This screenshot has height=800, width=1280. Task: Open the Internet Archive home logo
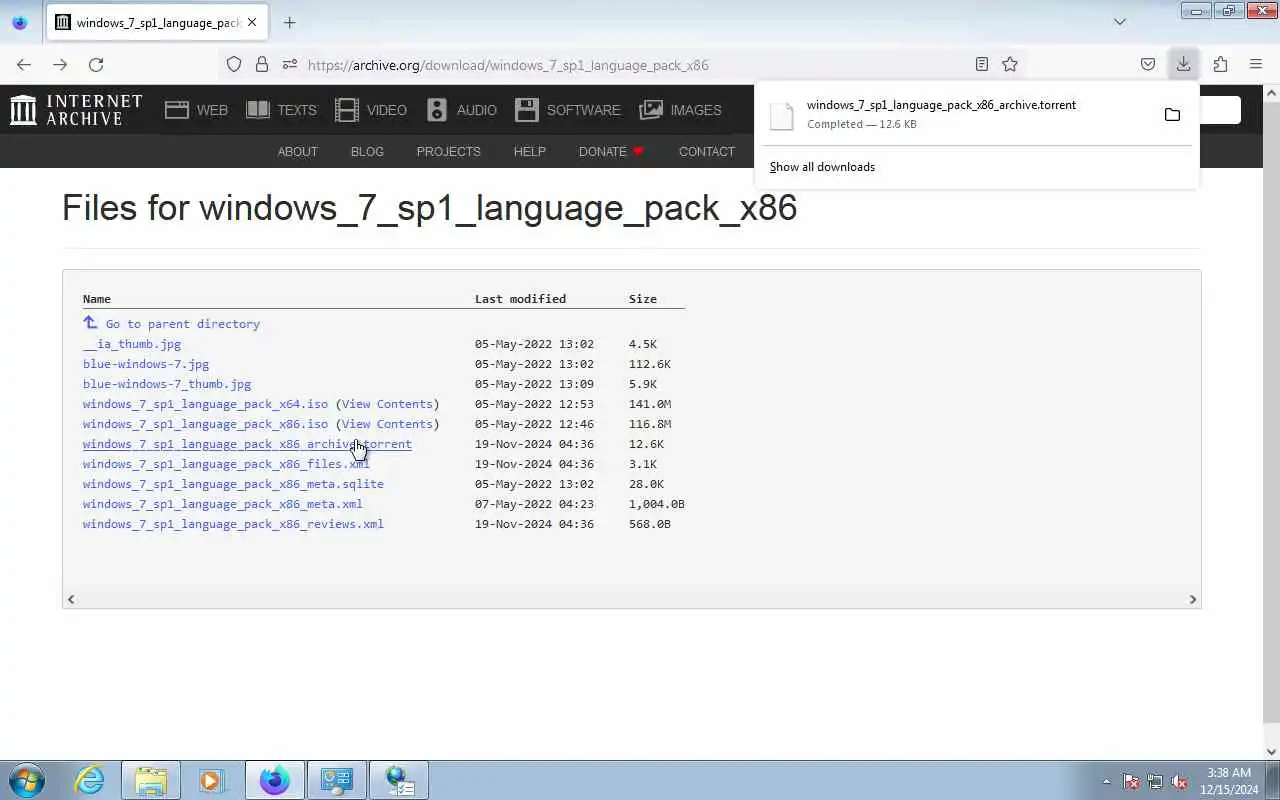click(x=76, y=110)
